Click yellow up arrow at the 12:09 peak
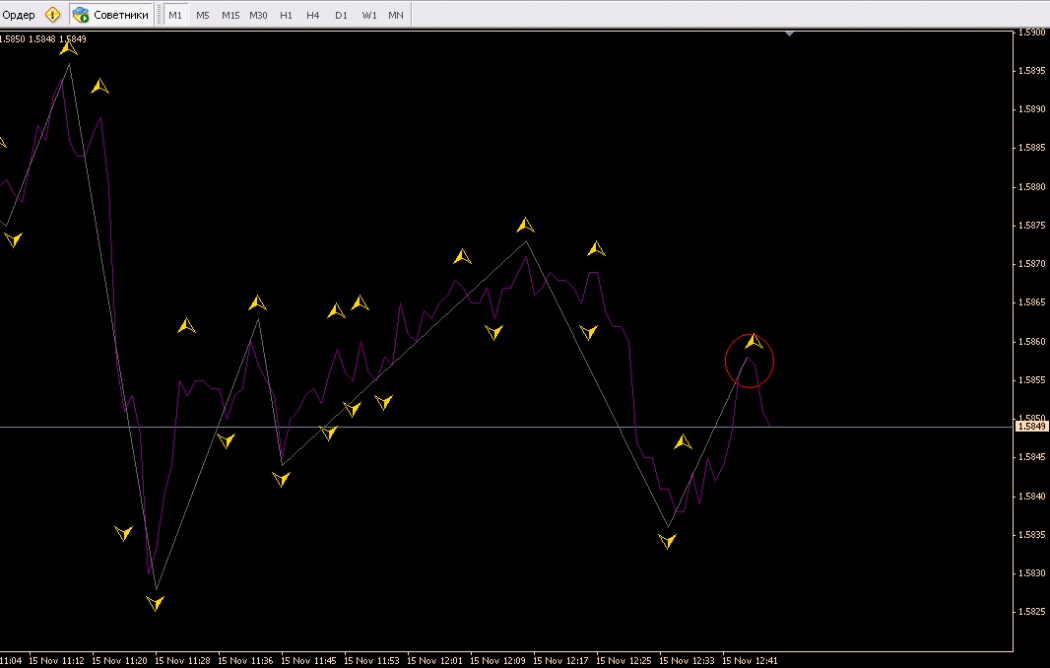This screenshot has height=668, width=1050. (526, 225)
